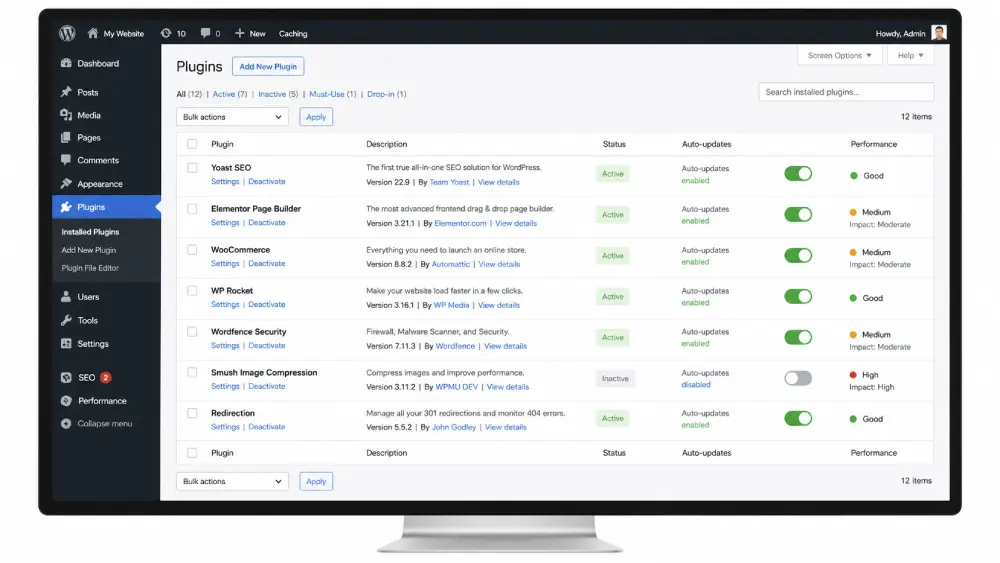Filter plugins by Must-Use (1)
Image resolution: width=1000 pixels, height=563 pixels.
point(332,94)
